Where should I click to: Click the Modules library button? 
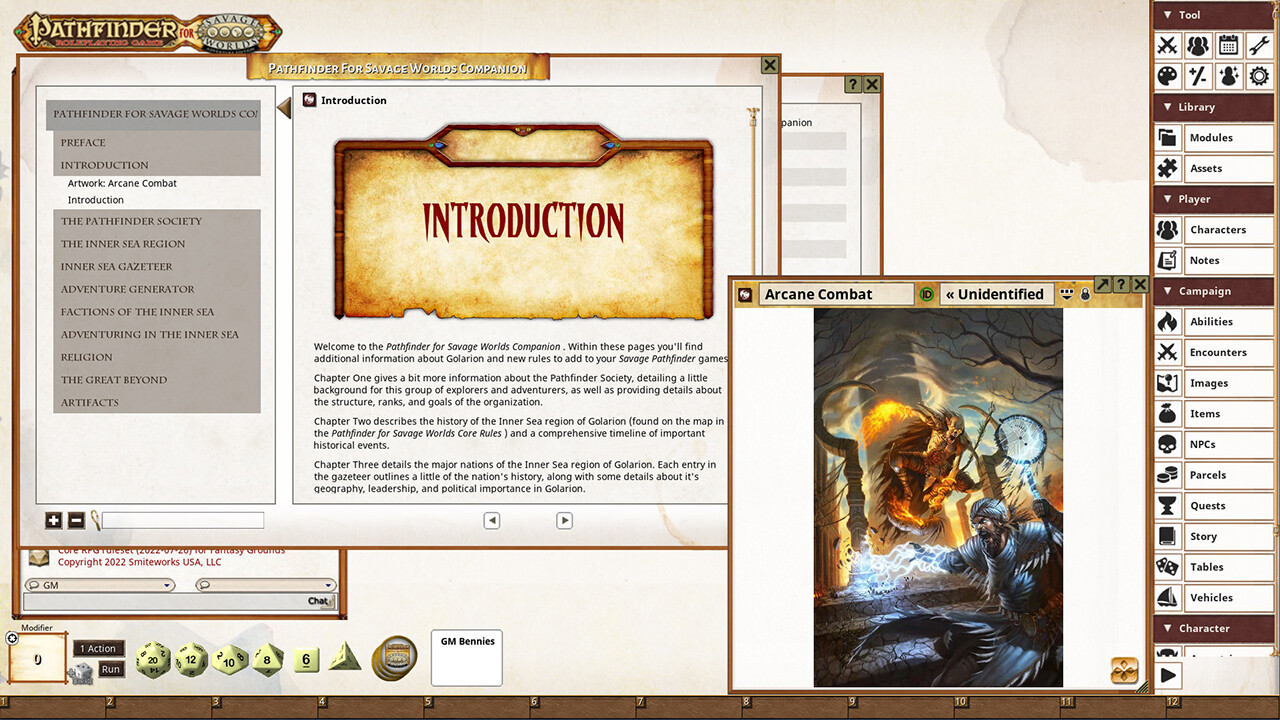[1211, 138]
